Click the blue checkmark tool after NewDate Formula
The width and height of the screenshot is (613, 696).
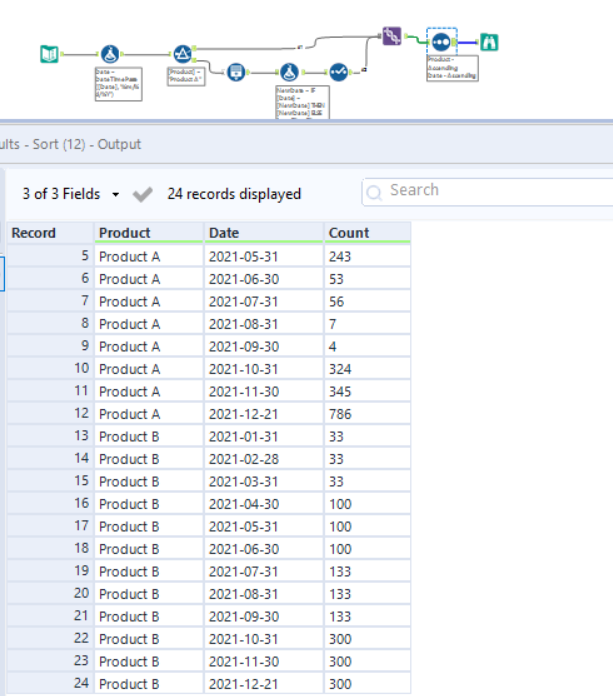click(x=340, y=72)
